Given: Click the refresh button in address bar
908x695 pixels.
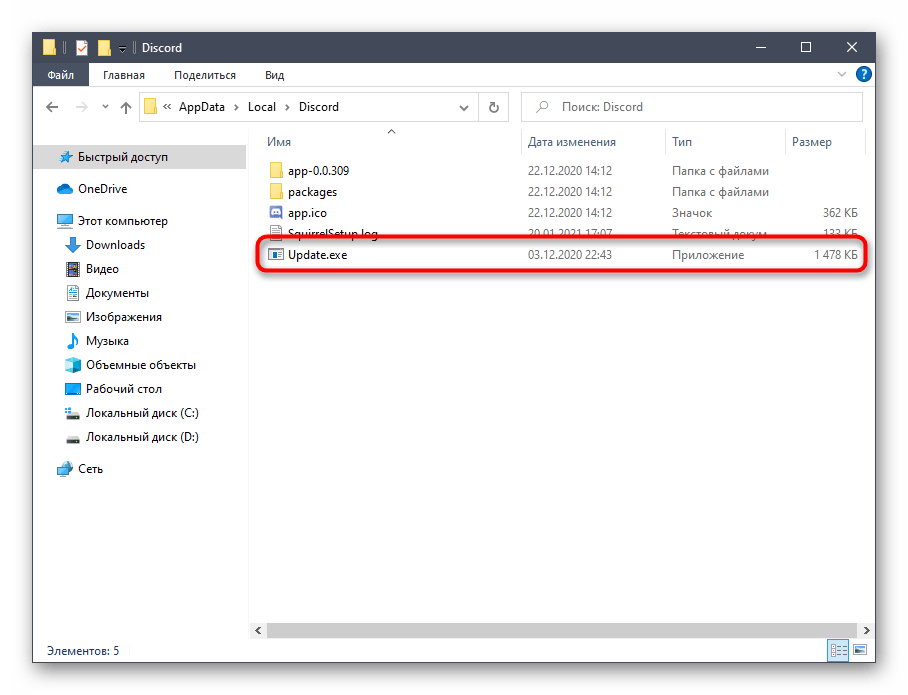Looking at the screenshot, I should [x=493, y=107].
